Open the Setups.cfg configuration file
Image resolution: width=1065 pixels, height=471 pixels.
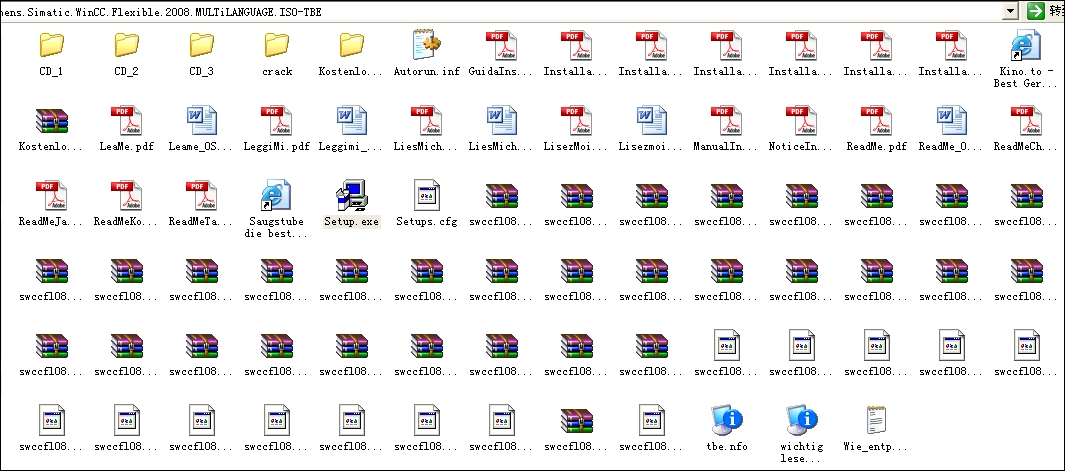tap(427, 196)
